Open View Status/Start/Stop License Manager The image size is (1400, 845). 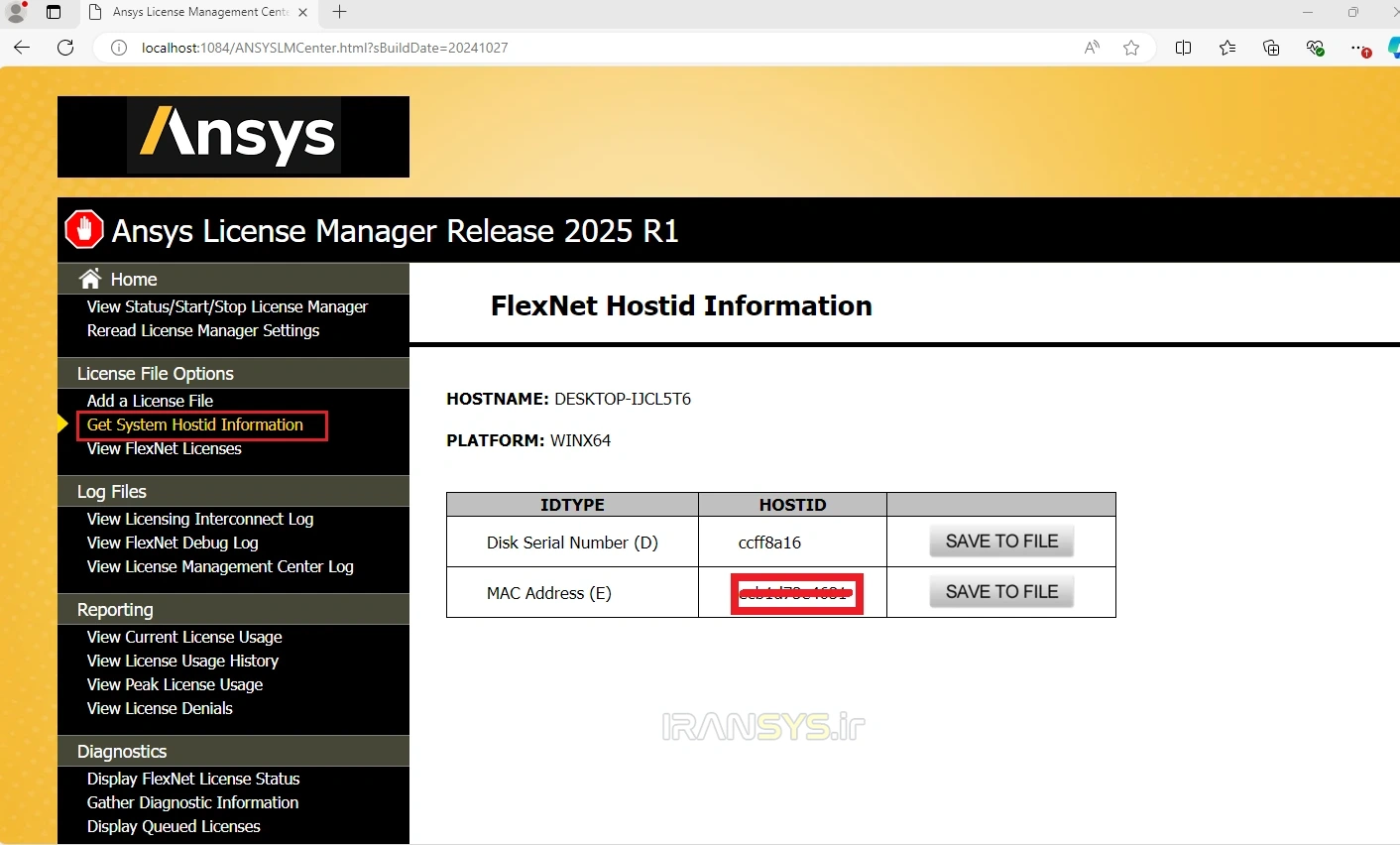coord(227,306)
